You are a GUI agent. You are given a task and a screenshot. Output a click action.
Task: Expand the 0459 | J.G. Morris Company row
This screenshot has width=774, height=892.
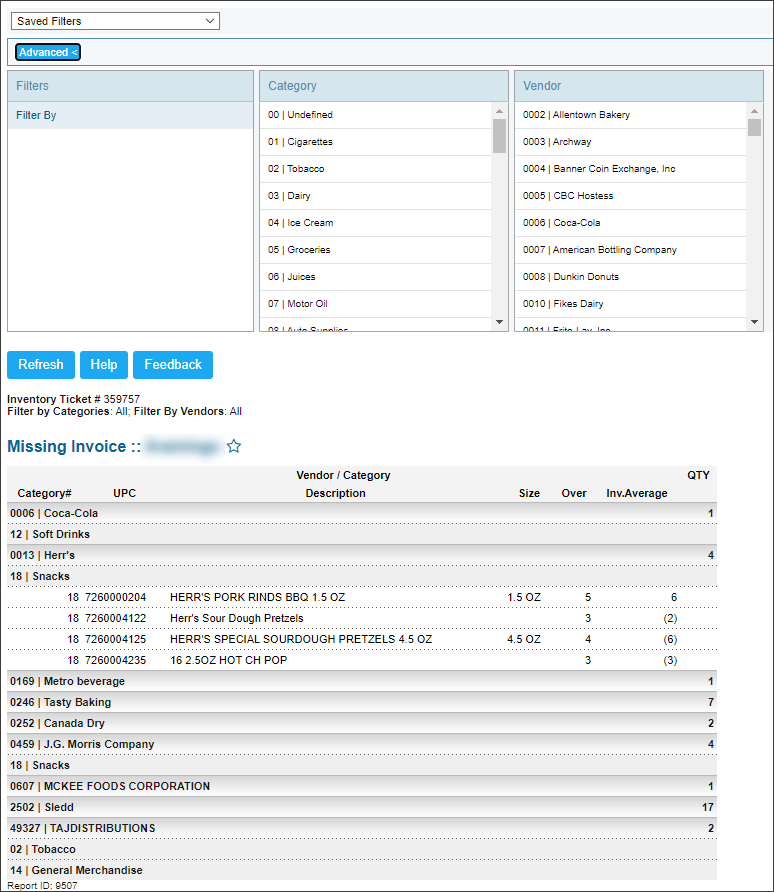[x=362, y=745]
